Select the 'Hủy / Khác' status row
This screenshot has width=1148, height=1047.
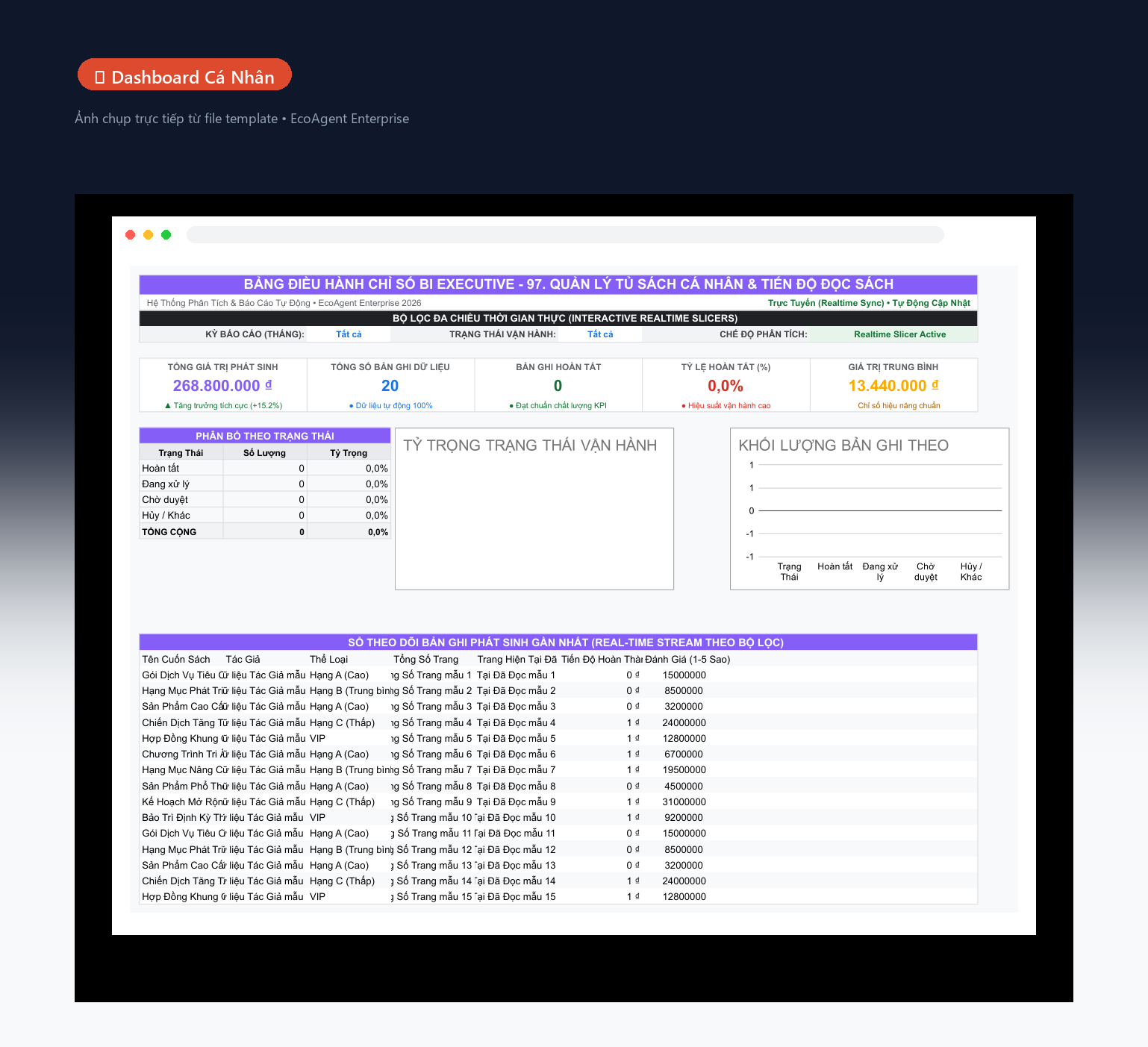(x=265, y=516)
